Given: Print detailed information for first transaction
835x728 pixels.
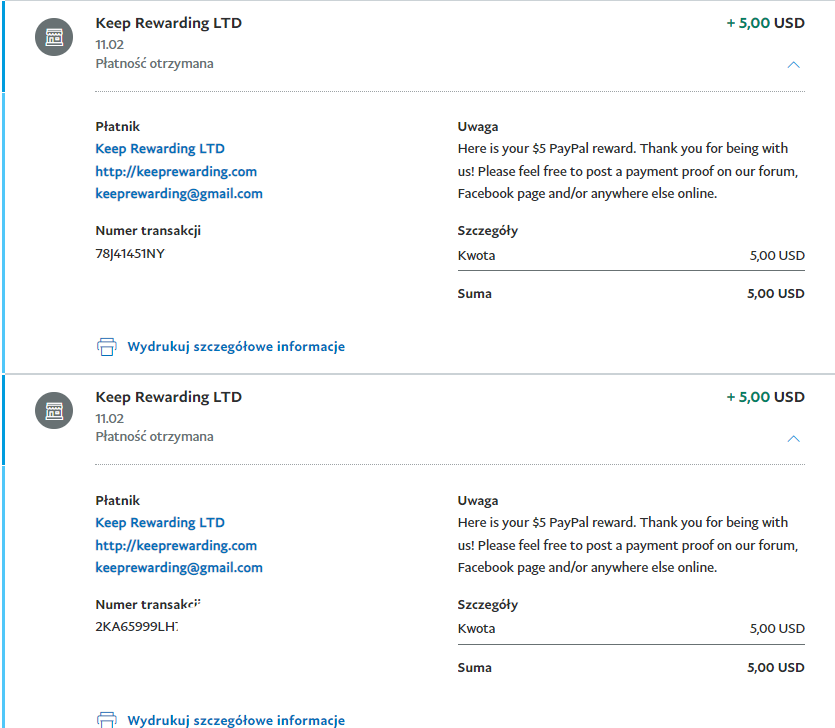Looking at the screenshot, I should tap(236, 347).
